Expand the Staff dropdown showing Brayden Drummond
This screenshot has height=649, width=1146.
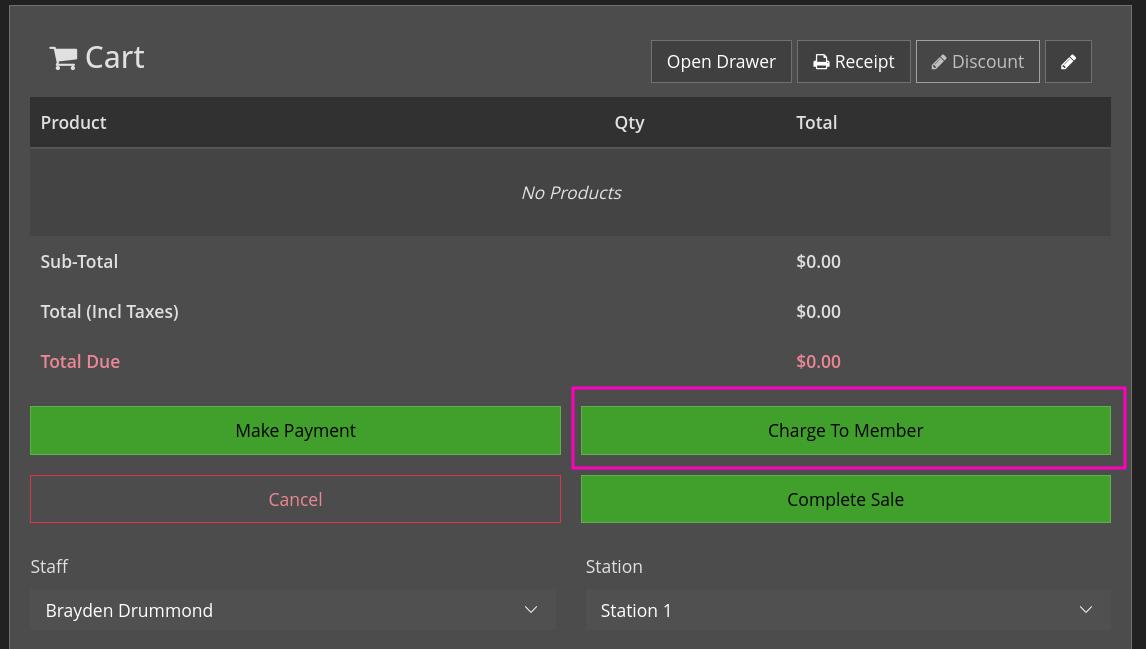pos(292,610)
